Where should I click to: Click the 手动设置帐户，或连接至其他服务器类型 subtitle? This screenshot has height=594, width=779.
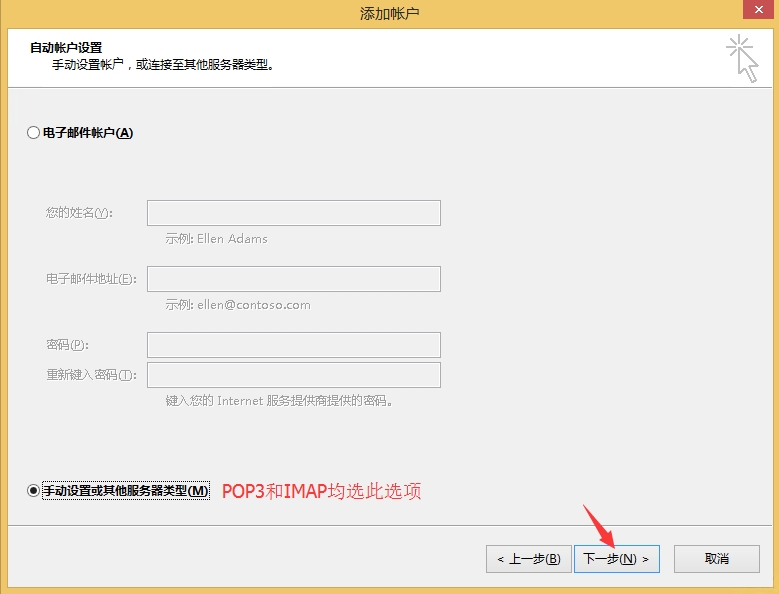click(x=163, y=65)
